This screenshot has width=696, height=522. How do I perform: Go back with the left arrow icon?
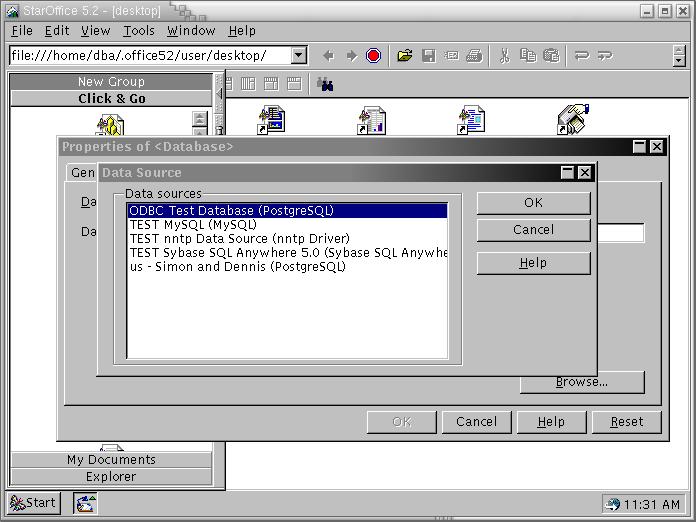[x=329, y=56]
